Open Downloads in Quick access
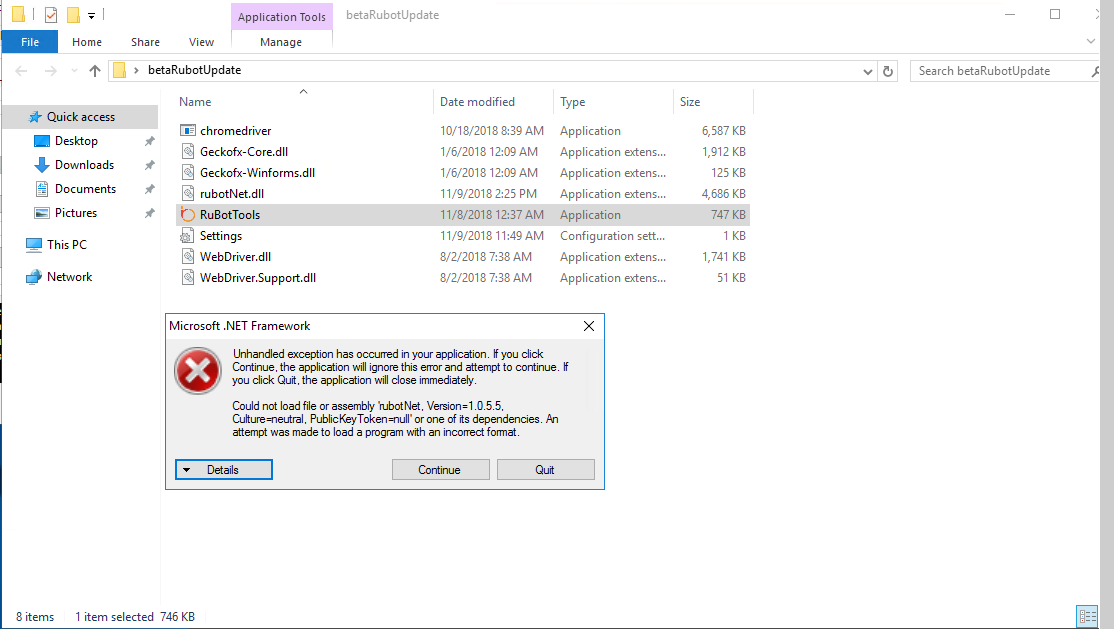This screenshot has width=1114, height=629. (x=84, y=165)
